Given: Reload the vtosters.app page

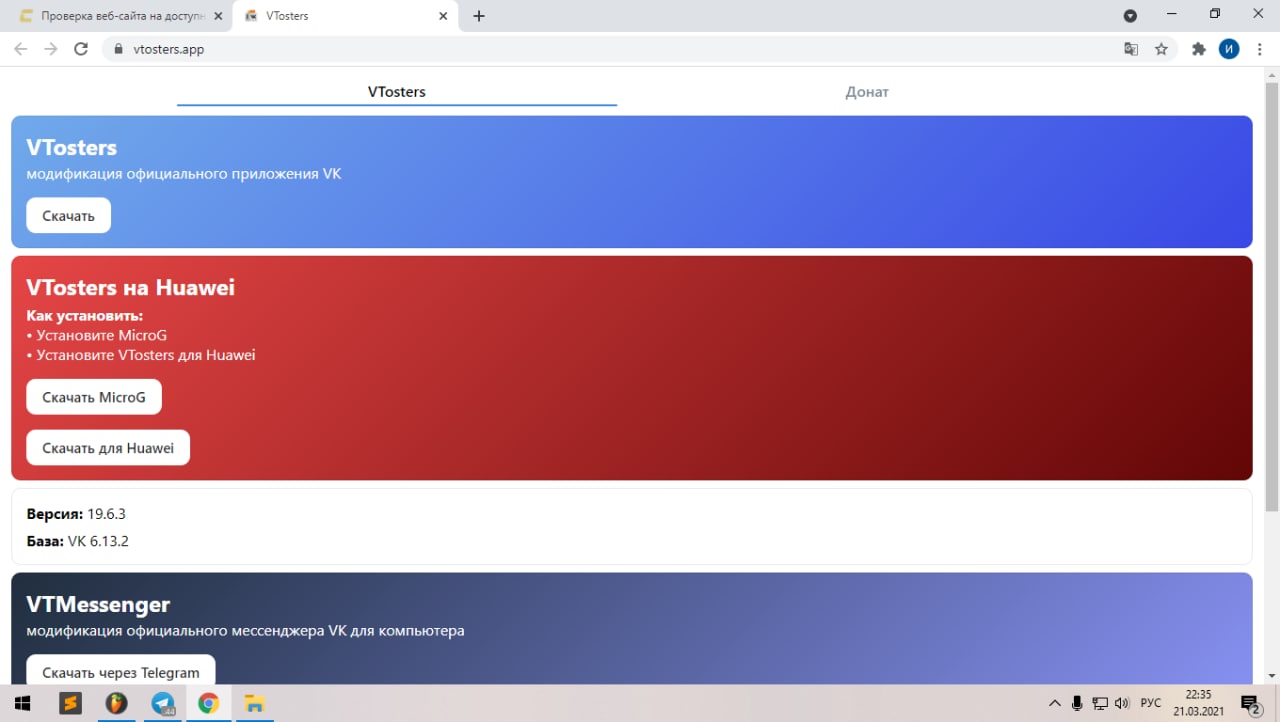Looking at the screenshot, I should 81,49.
